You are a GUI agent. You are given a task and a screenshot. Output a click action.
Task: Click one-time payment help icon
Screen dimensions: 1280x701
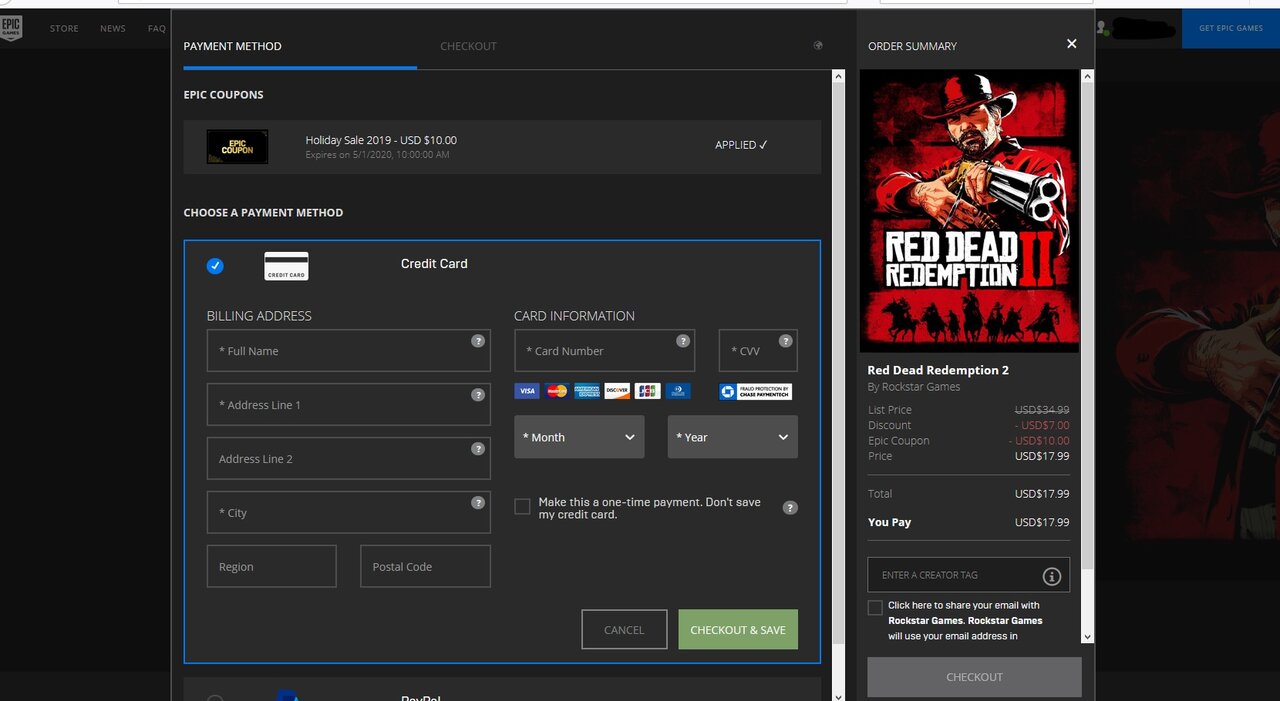coord(790,508)
